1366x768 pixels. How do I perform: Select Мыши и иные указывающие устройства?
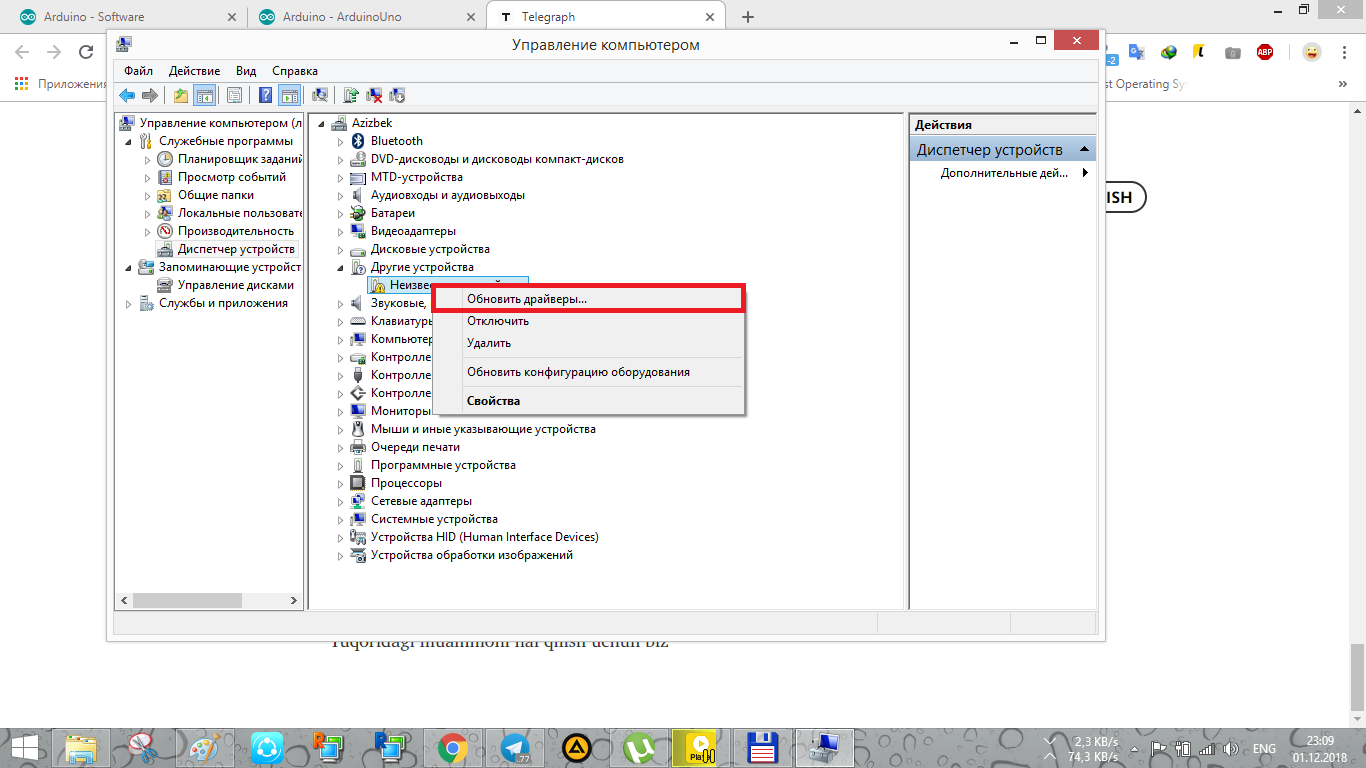coord(473,429)
